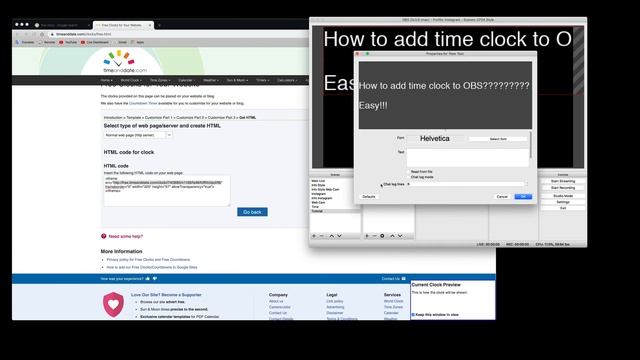The image size is (640, 360).
Task: Click the add scene plus icon in OBS
Action: [x=314, y=236]
